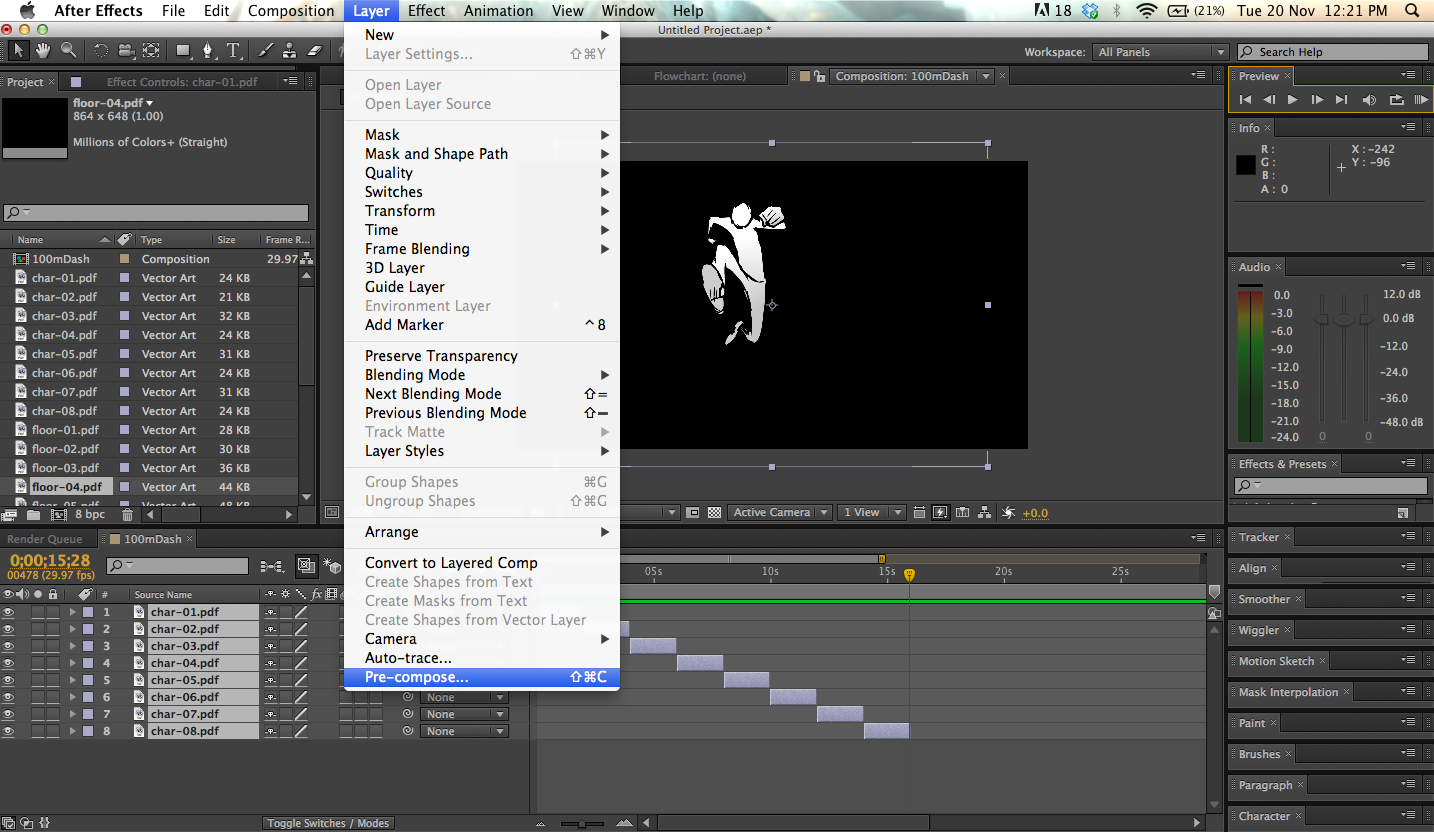Open the Active Camera dropdown

point(780,513)
